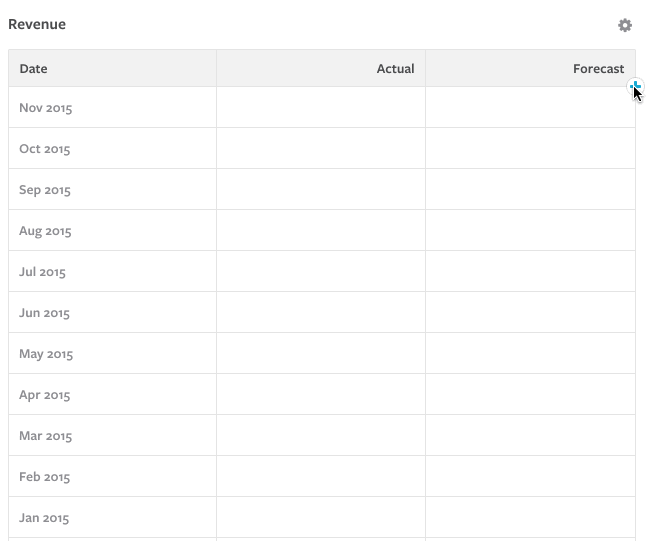Click the Forecast cell for May 2015

click(x=530, y=354)
